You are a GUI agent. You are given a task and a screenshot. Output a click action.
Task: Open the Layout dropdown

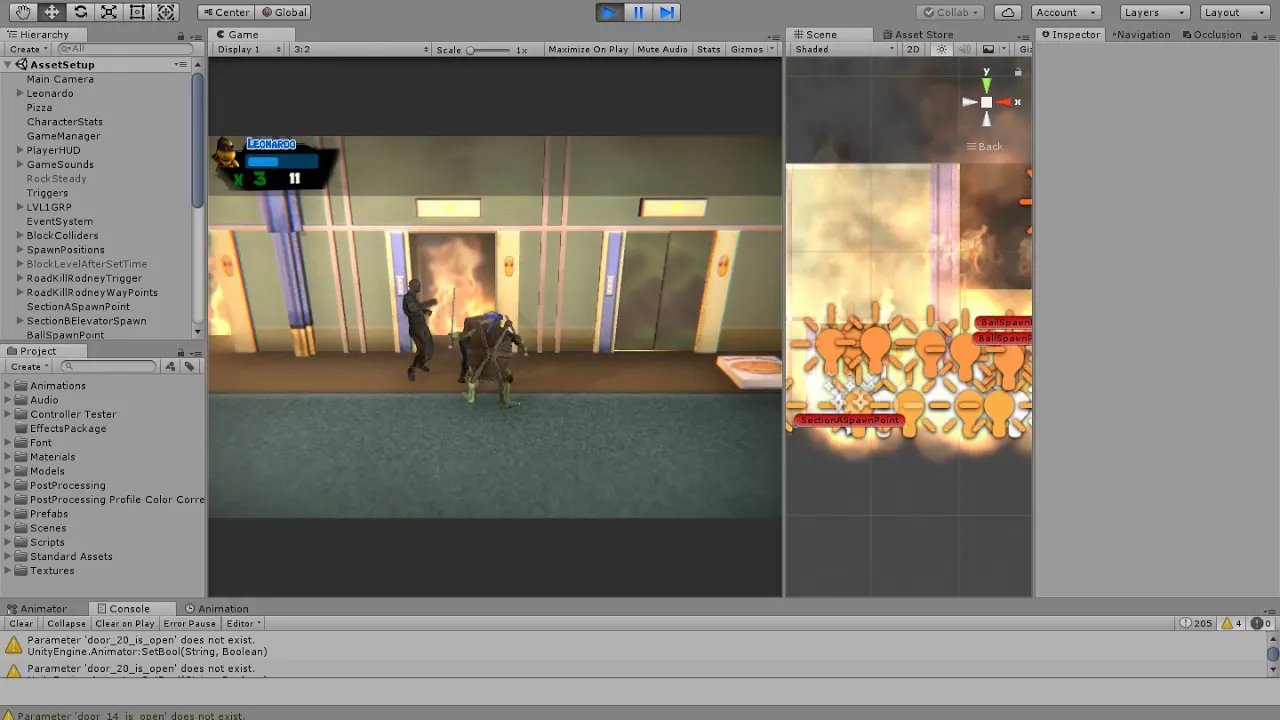[1235, 12]
